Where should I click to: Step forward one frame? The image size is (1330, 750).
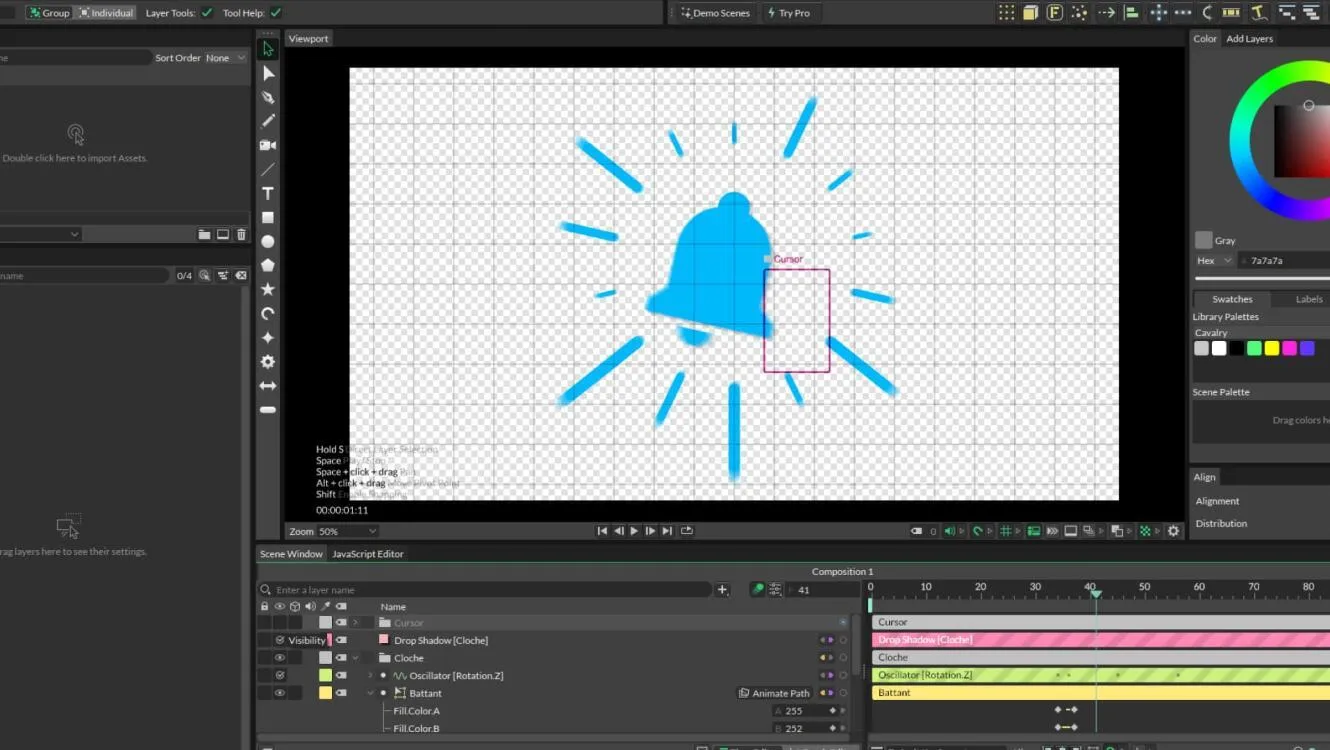pos(650,531)
